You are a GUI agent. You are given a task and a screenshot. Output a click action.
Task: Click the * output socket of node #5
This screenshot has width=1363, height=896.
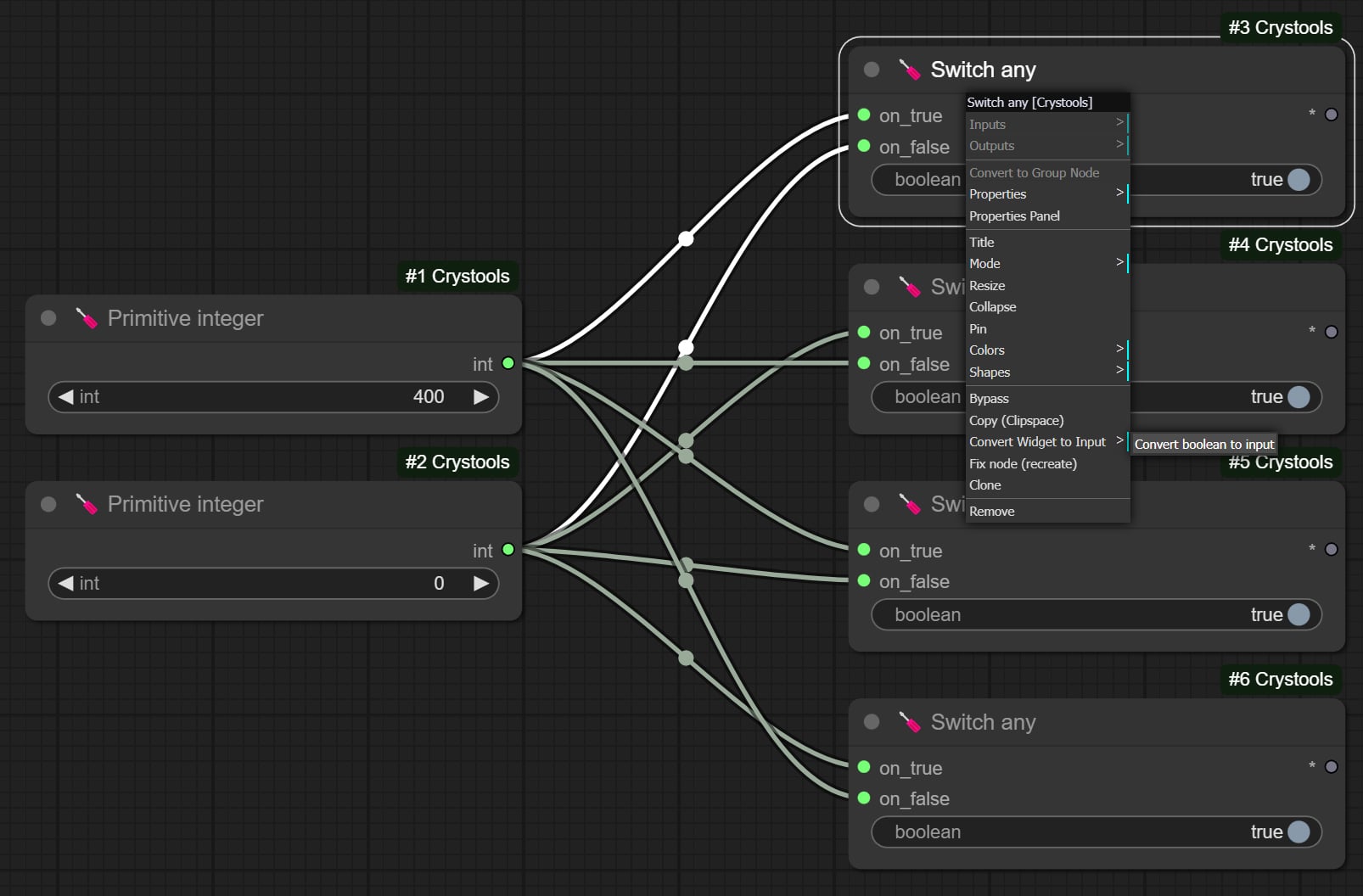tap(1332, 550)
